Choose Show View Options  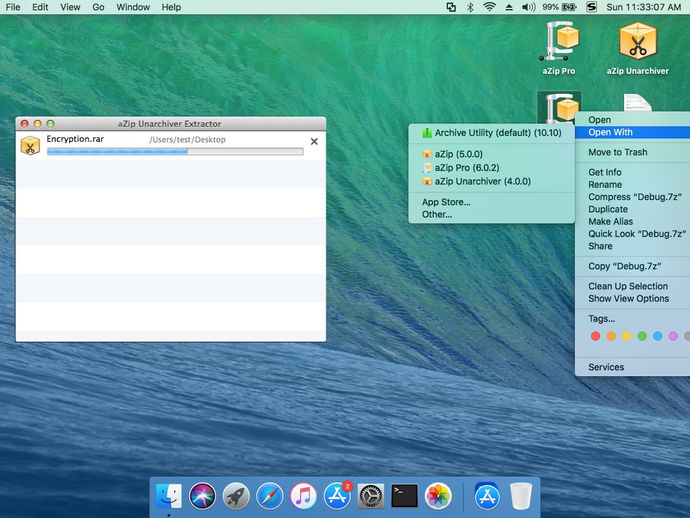(632, 298)
